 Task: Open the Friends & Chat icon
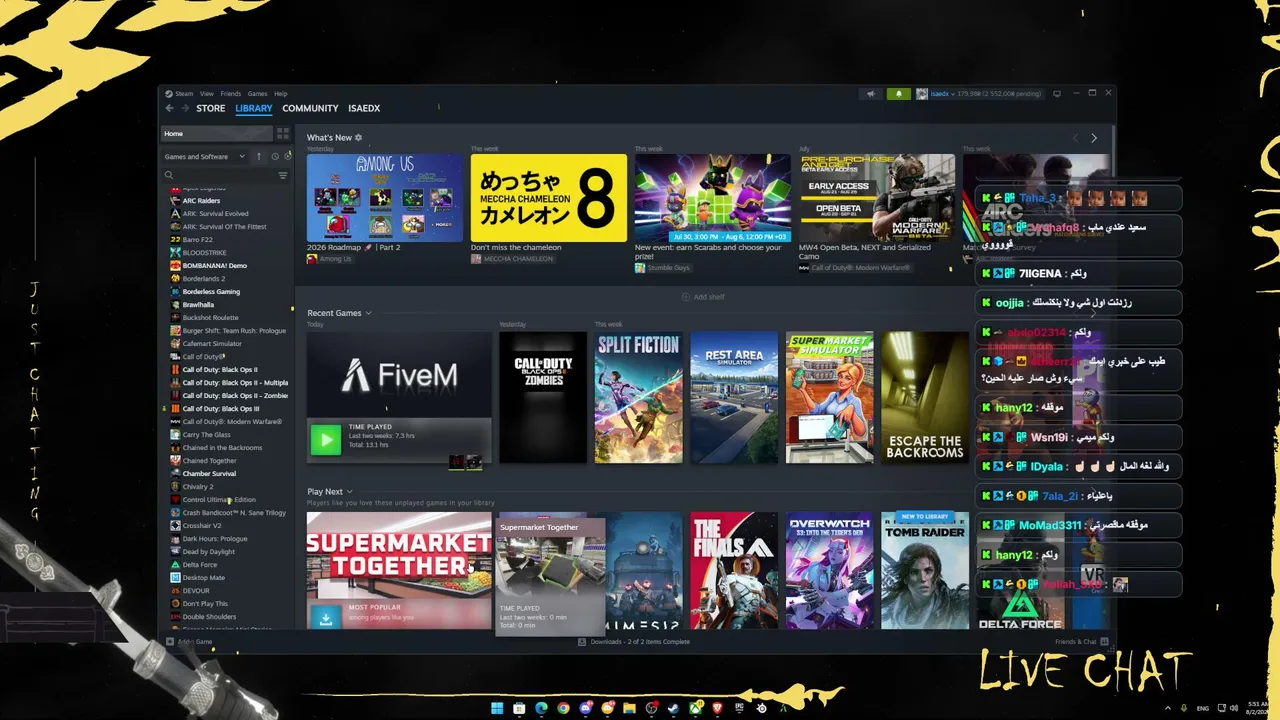pos(1104,642)
